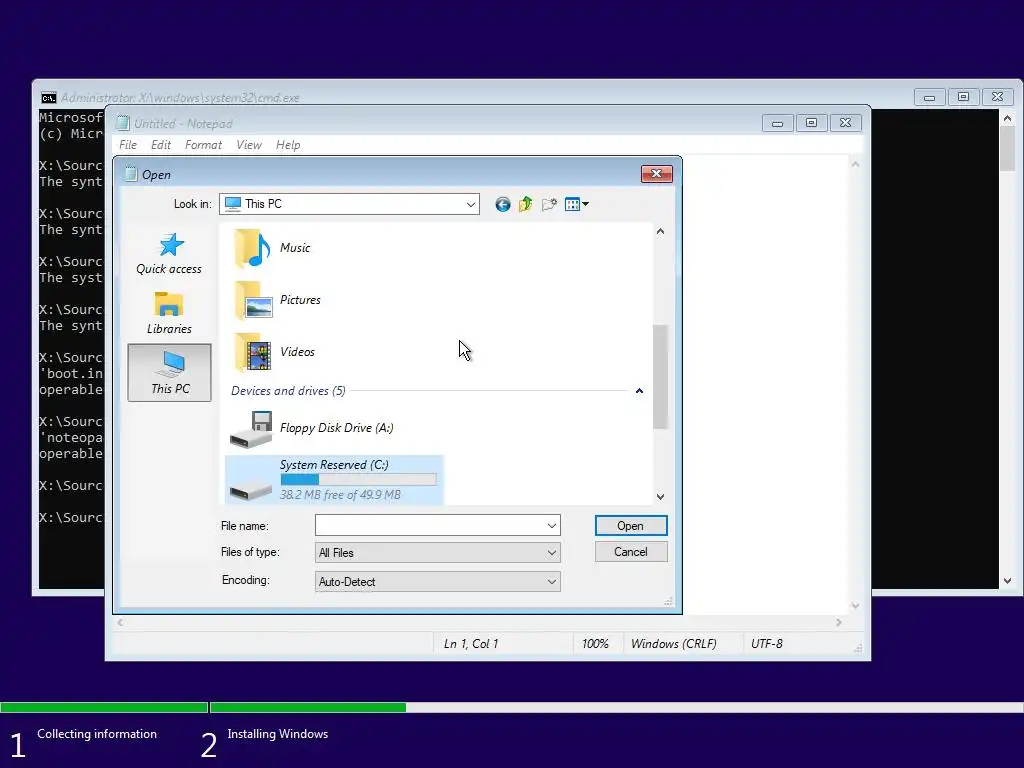
Task: Expand the Look in dropdown
Action: coord(470,204)
